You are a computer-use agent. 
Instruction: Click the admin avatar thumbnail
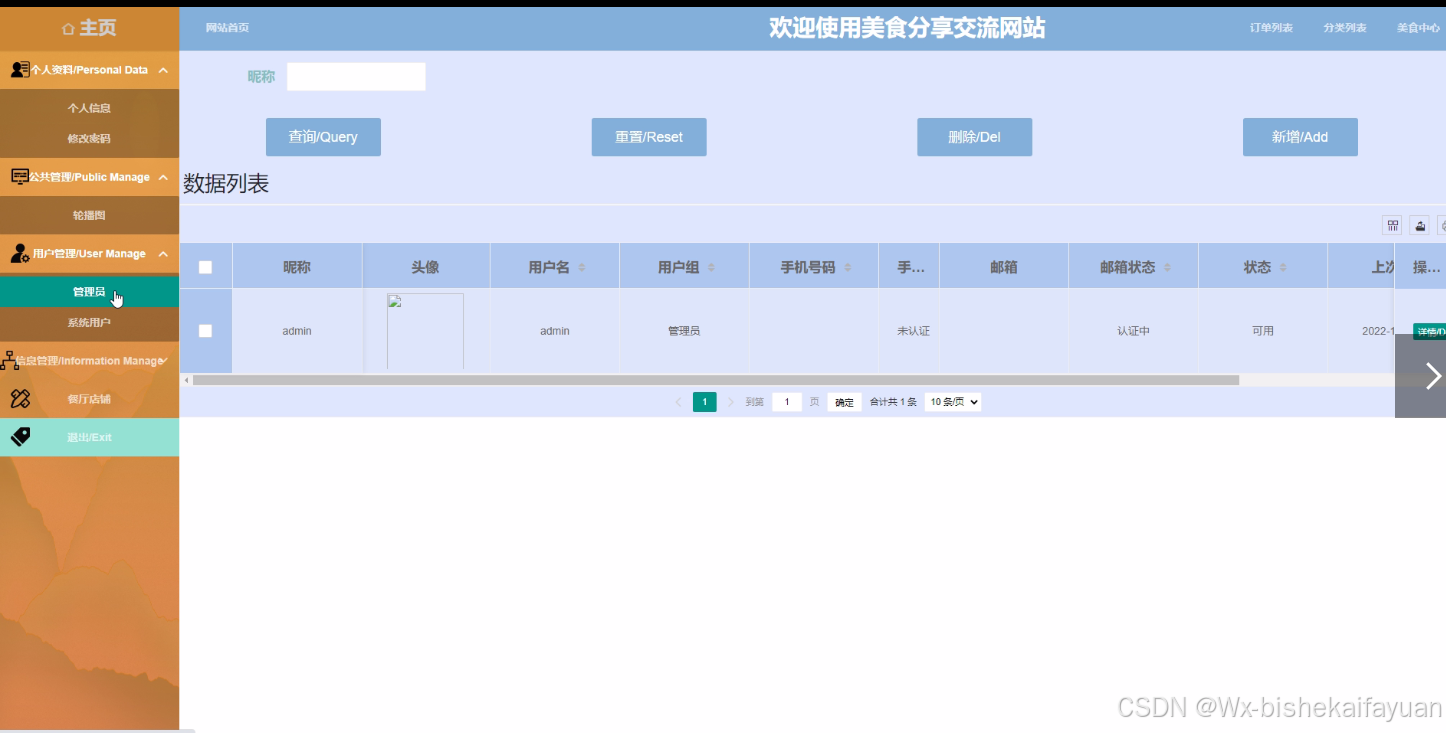(425, 331)
